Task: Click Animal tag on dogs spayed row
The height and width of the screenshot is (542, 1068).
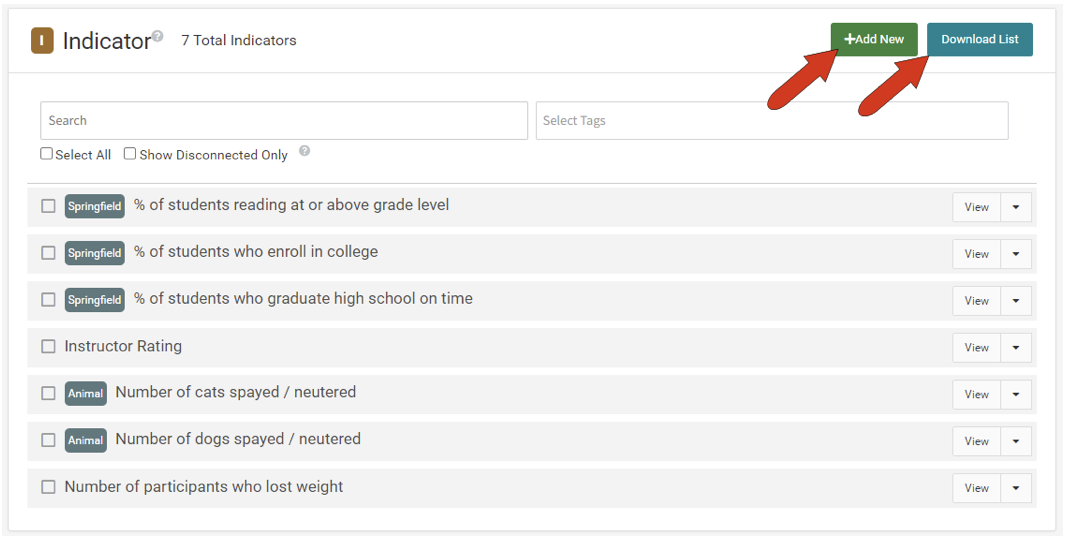Action: point(86,441)
